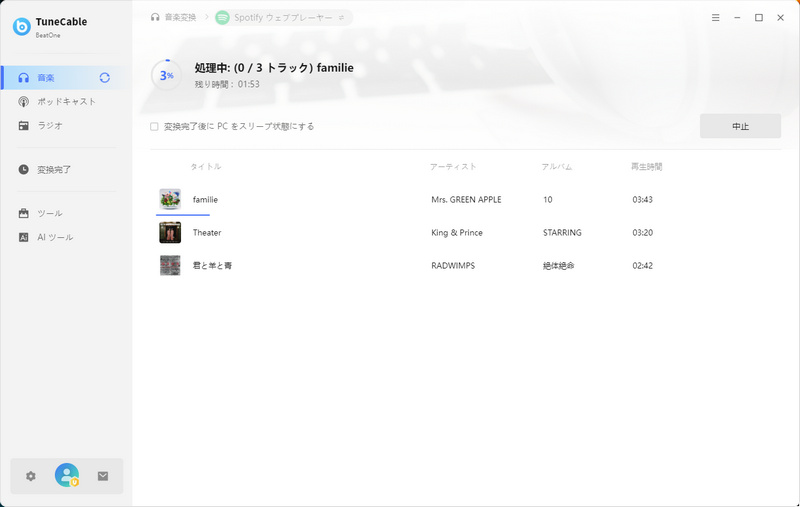Click the 3% progress circle
The image size is (800, 507).
pyautogui.click(x=166, y=75)
